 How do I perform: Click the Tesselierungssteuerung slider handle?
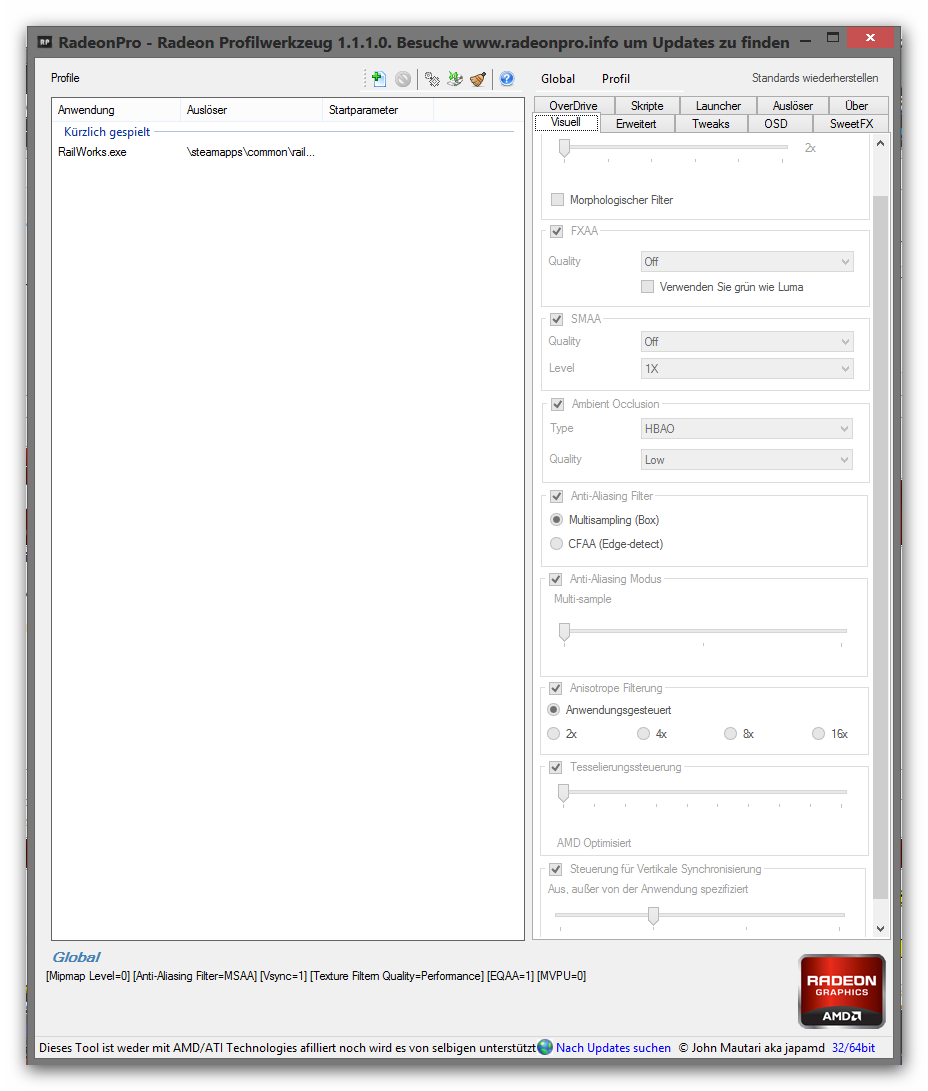(x=564, y=793)
